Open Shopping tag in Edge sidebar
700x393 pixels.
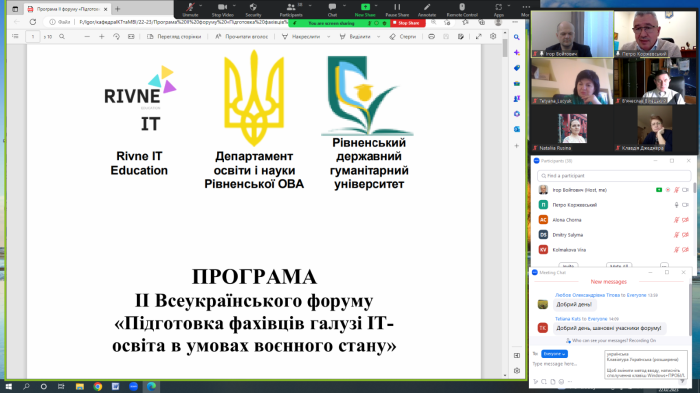[x=517, y=68]
